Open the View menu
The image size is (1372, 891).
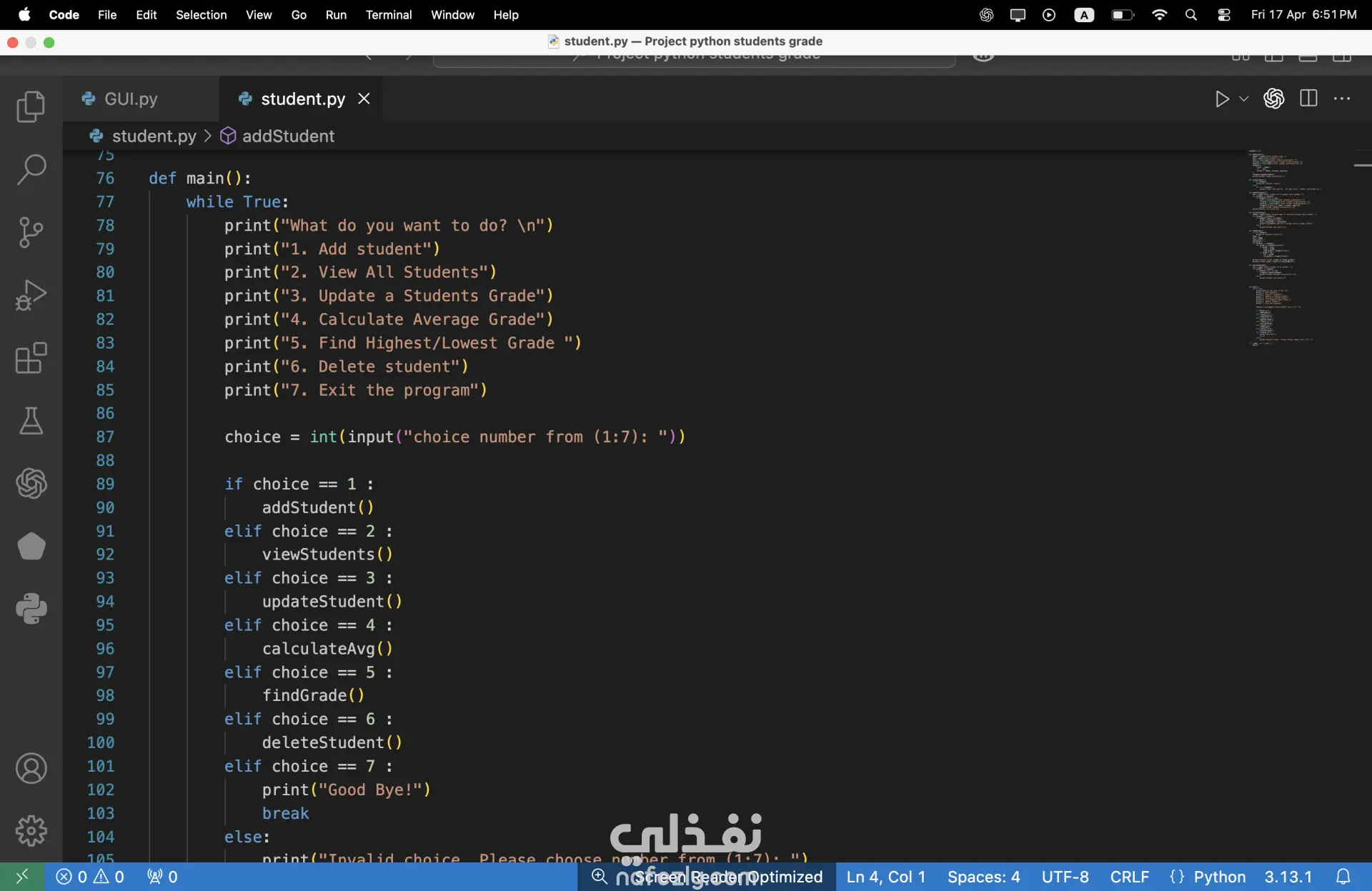click(259, 15)
